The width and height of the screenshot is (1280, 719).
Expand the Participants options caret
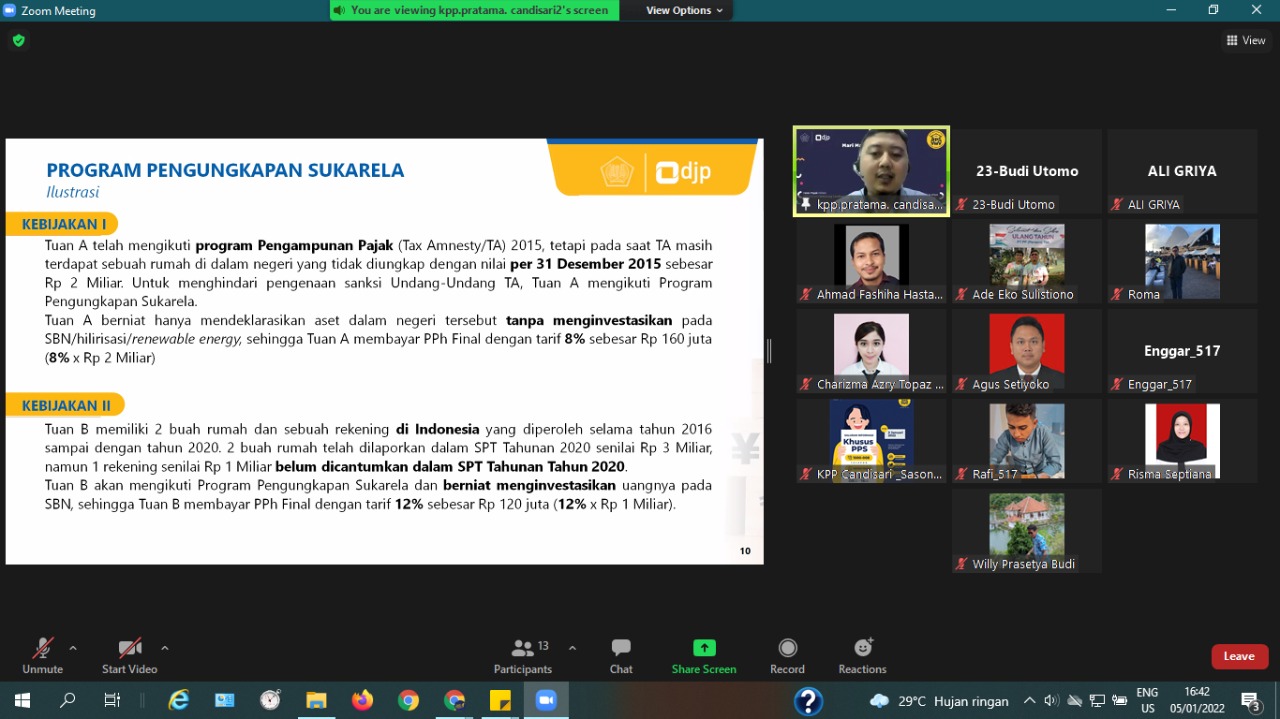point(572,648)
